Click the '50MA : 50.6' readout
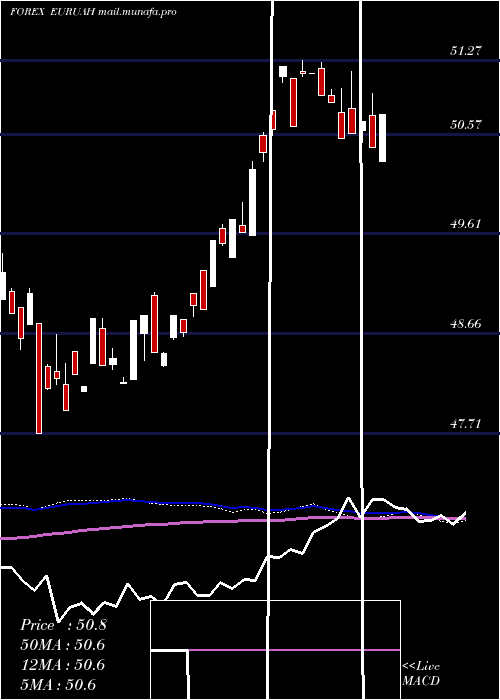The image size is (500, 700). click(x=63, y=645)
